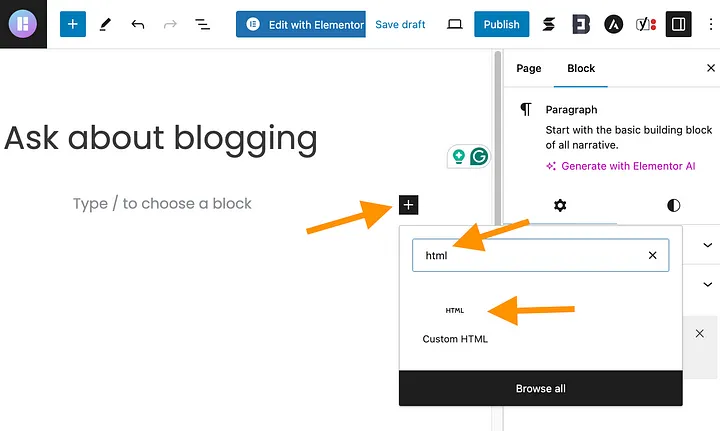Clear the html search with the X

[x=653, y=255]
